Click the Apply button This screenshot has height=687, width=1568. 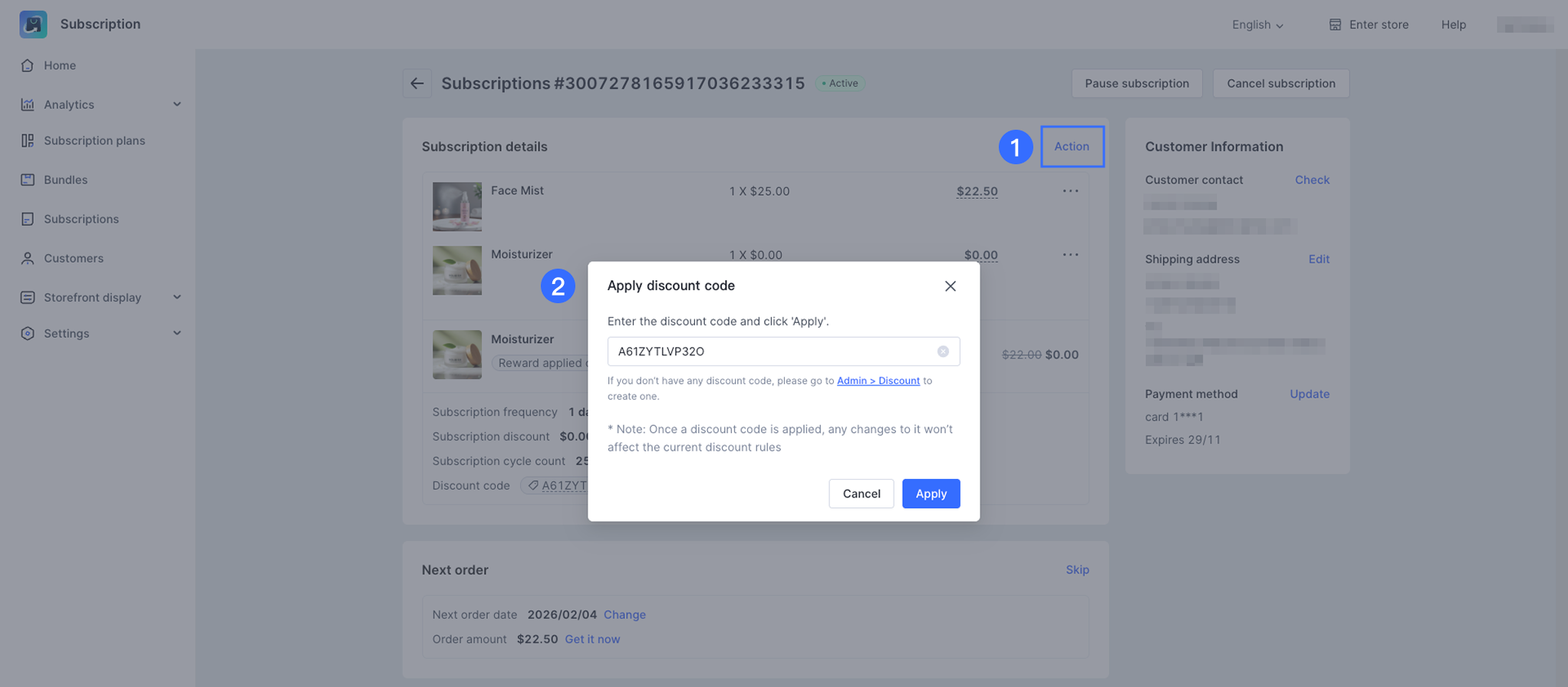[931, 494]
